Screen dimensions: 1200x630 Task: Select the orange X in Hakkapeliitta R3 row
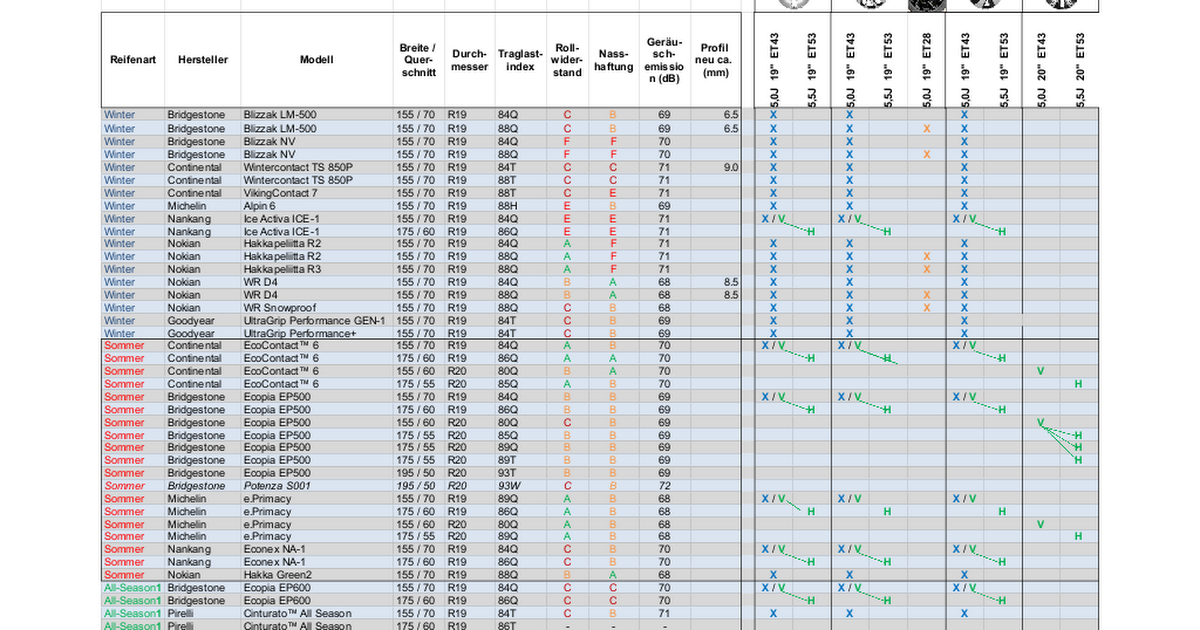(x=927, y=269)
